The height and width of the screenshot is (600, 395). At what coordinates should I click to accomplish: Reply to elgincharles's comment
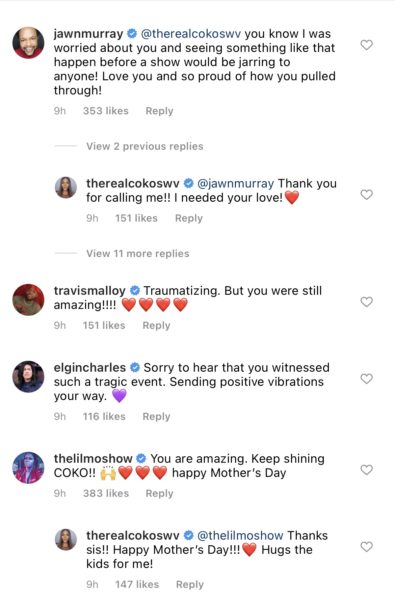pos(156,416)
